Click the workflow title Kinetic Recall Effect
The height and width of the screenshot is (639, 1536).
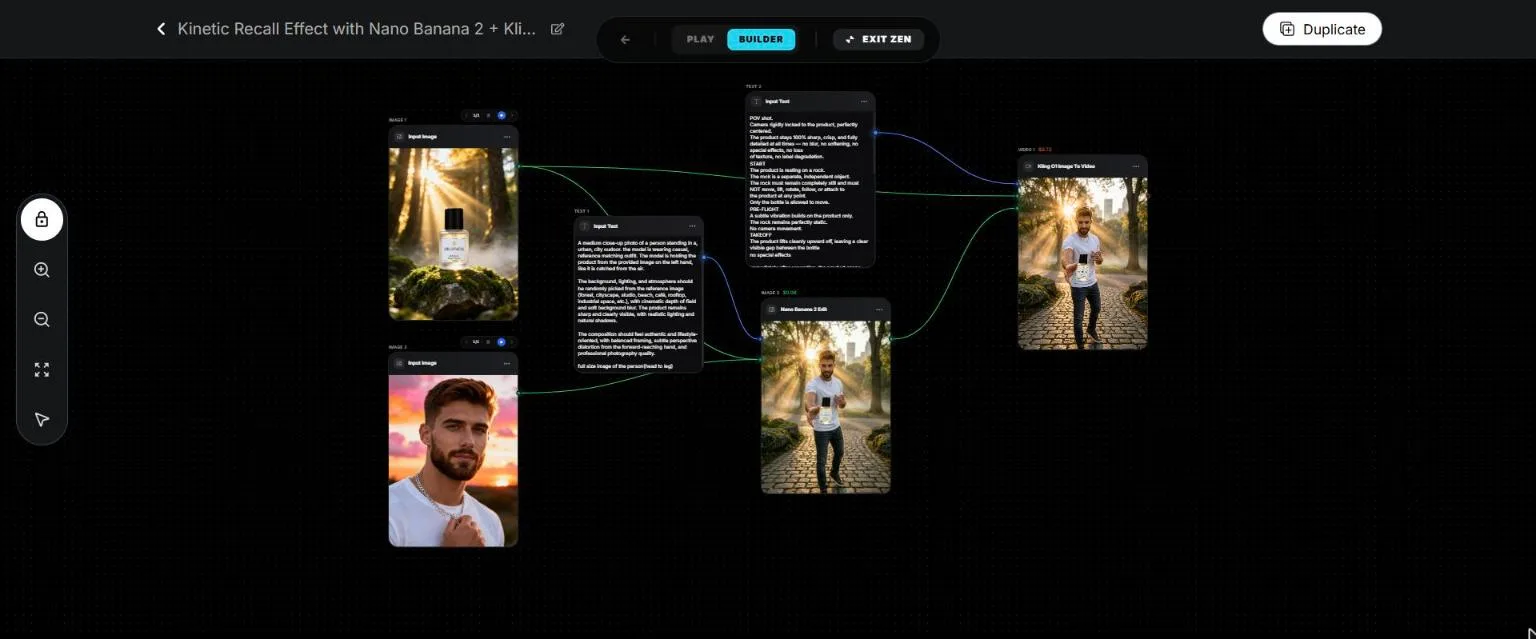[x=356, y=29]
